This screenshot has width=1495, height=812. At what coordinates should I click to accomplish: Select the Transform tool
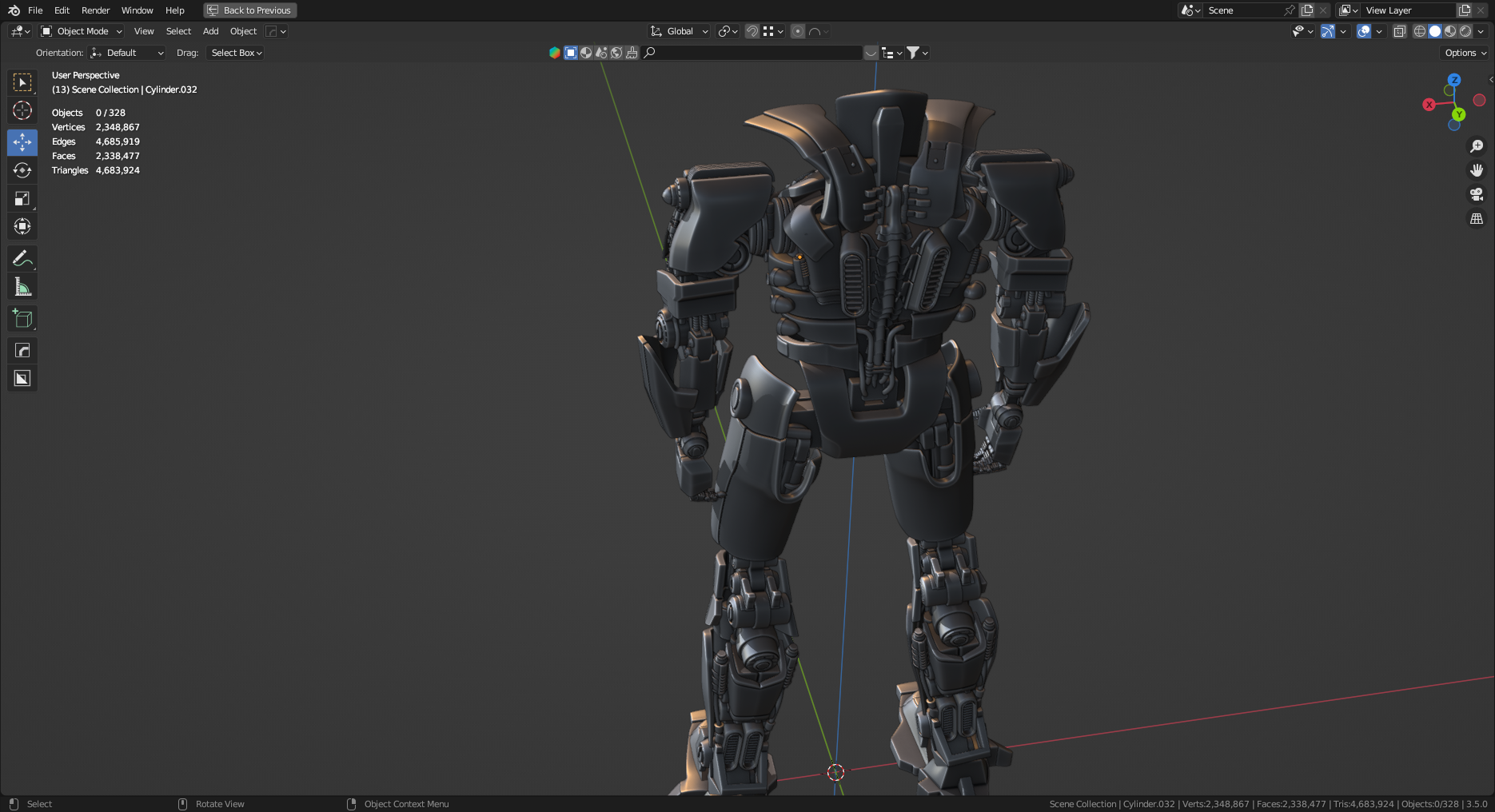22,226
